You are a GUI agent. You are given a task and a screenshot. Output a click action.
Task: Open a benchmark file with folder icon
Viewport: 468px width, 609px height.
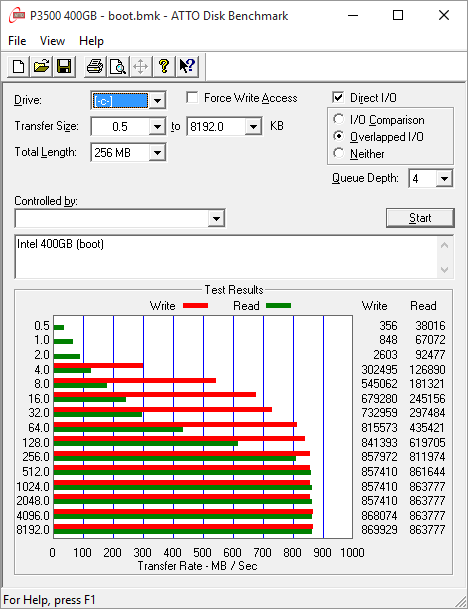pos(42,66)
